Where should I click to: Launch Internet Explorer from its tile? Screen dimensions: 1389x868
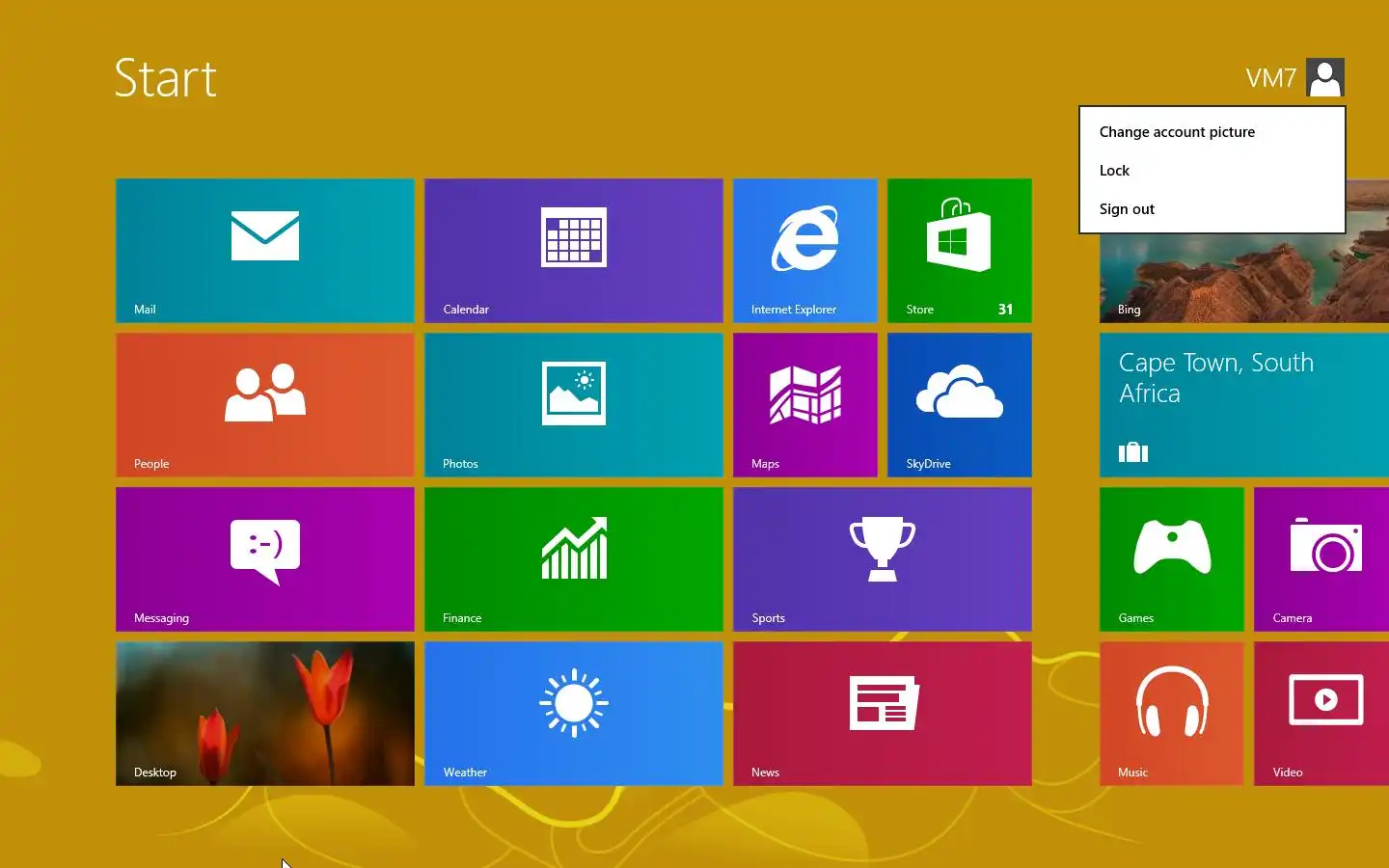pyautogui.click(x=805, y=251)
